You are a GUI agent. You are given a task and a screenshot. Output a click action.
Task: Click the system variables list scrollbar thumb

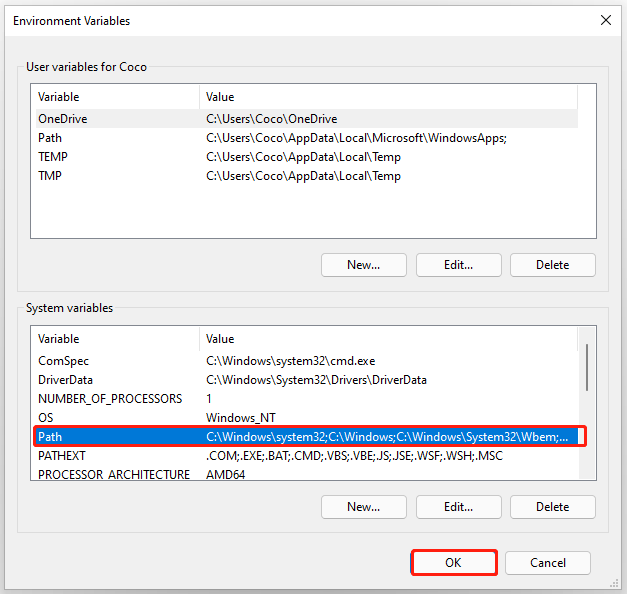pos(587,367)
